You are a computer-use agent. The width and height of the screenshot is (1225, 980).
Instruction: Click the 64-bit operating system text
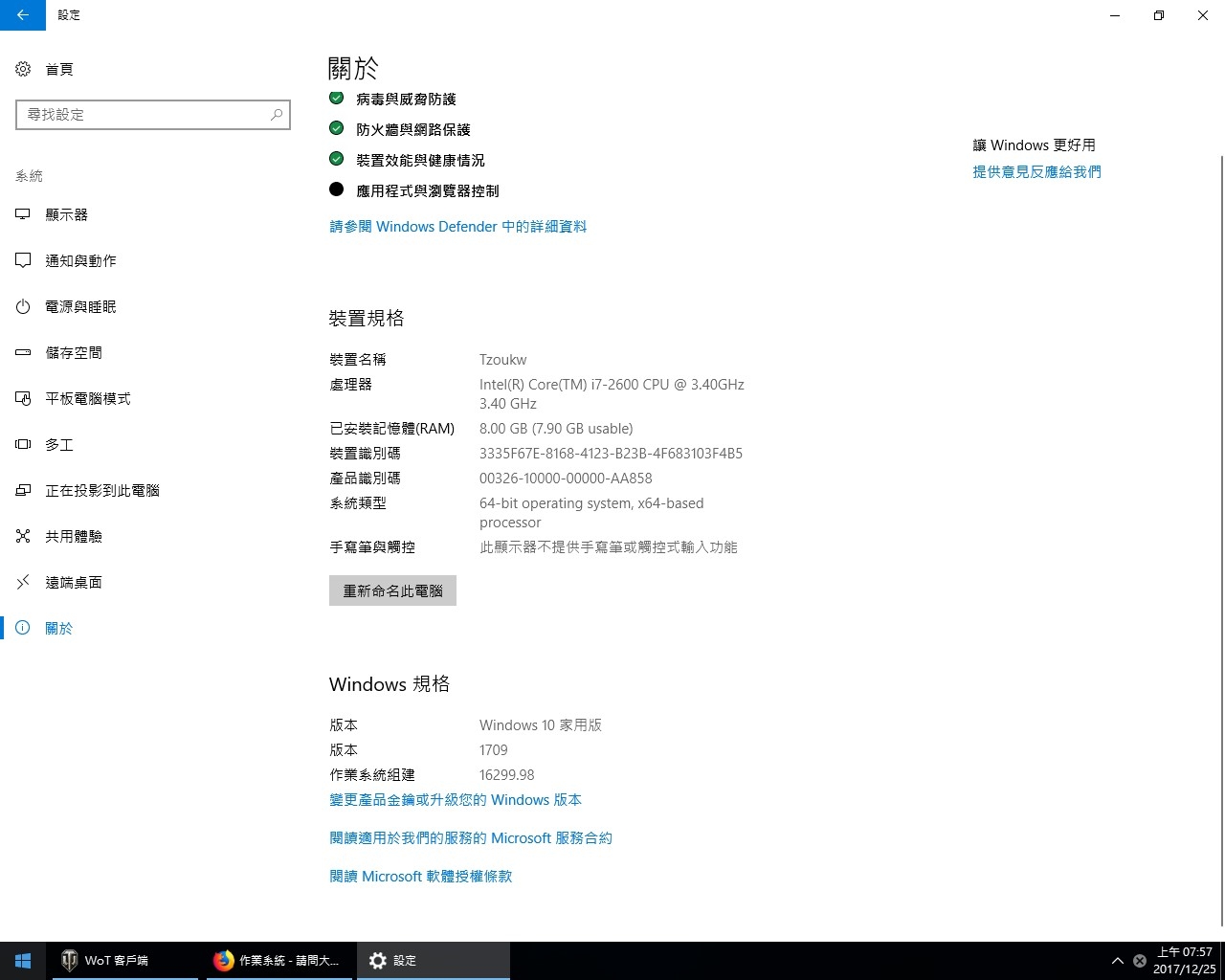click(591, 513)
